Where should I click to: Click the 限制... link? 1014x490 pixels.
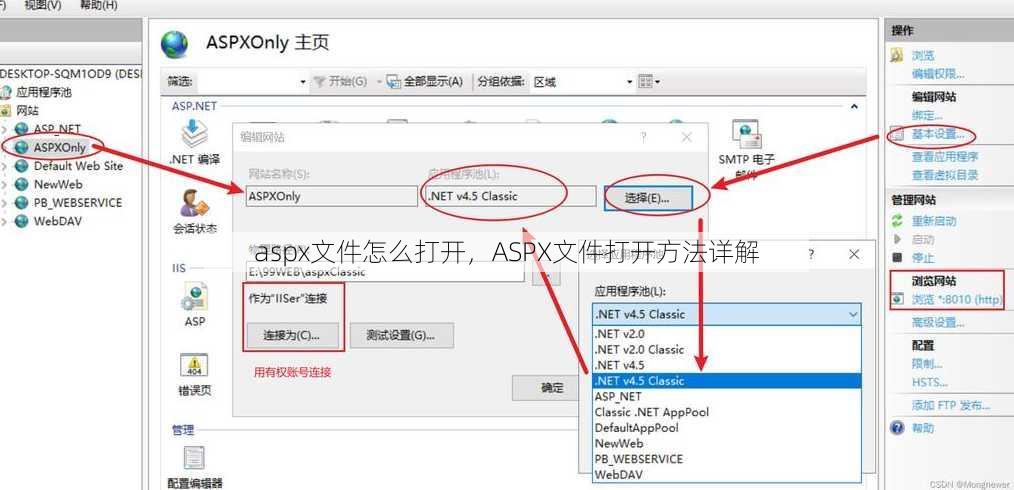coord(927,364)
